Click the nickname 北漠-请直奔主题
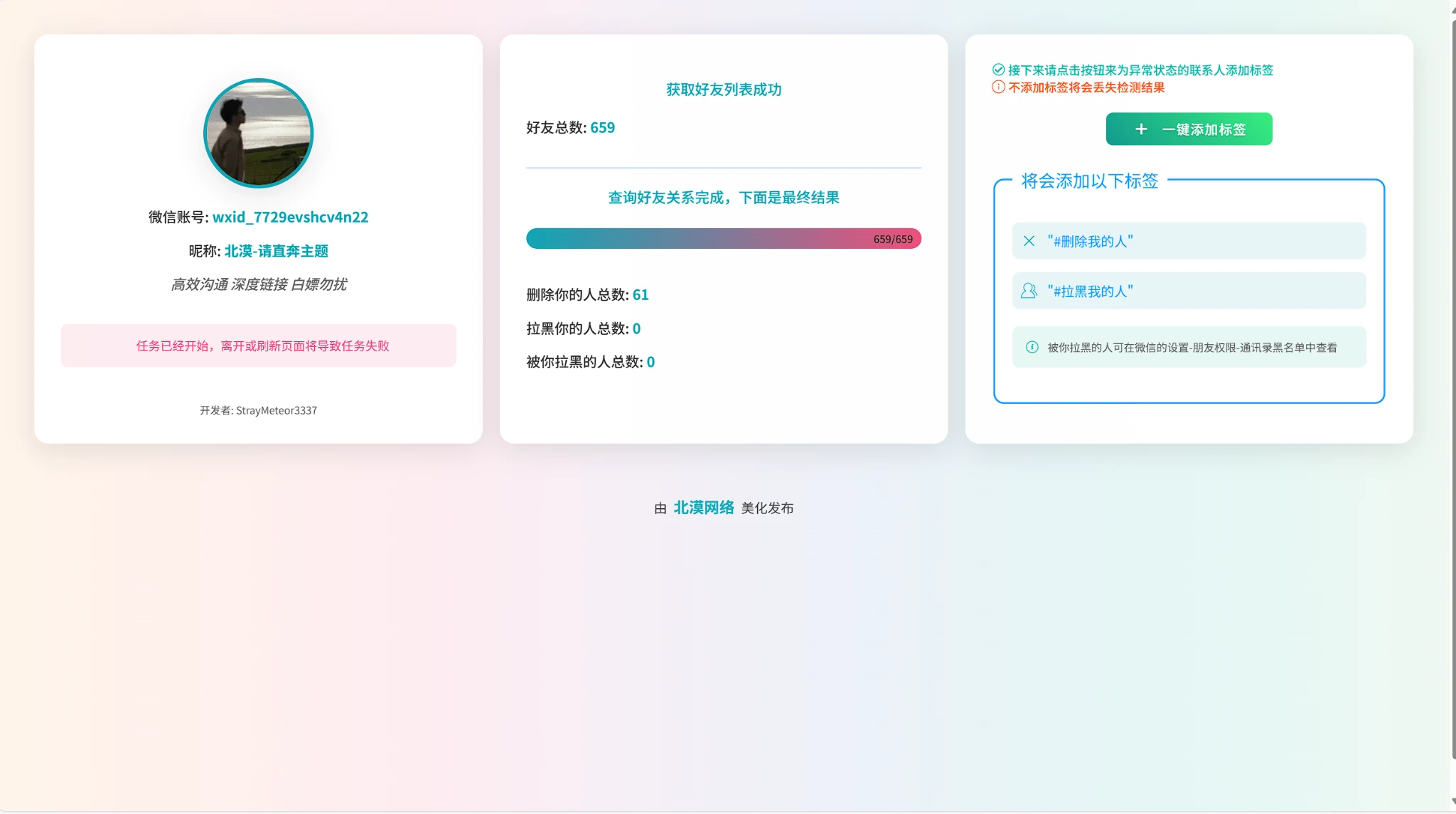The width and height of the screenshot is (1456, 814). point(276,251)
